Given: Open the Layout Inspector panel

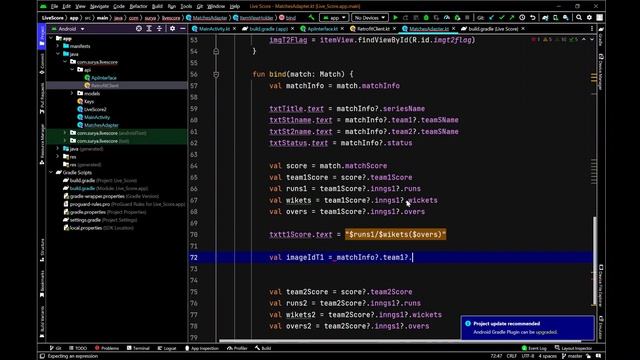Looking at the screenshot, I should pyautogui.click(x=573, y=348).
